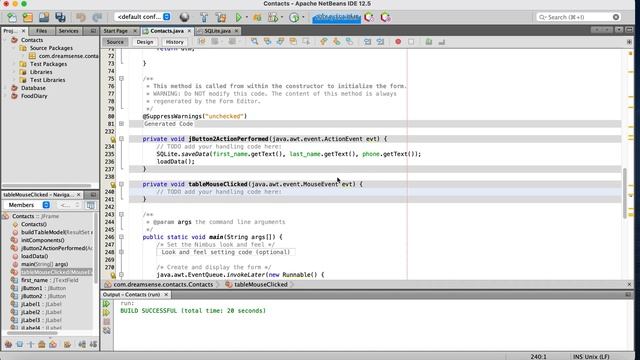Screen dimensions: 640x360
Task: Select the com.dreamsense.contacts package
Action: click(x=69, y=56)
